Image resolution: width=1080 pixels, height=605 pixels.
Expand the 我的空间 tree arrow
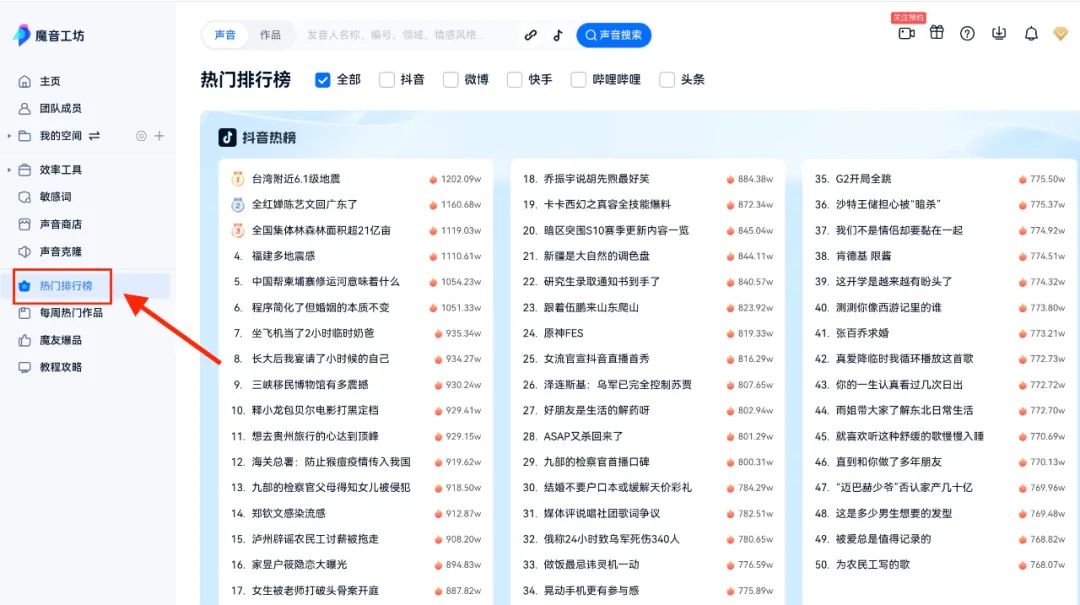click(9, 136)
